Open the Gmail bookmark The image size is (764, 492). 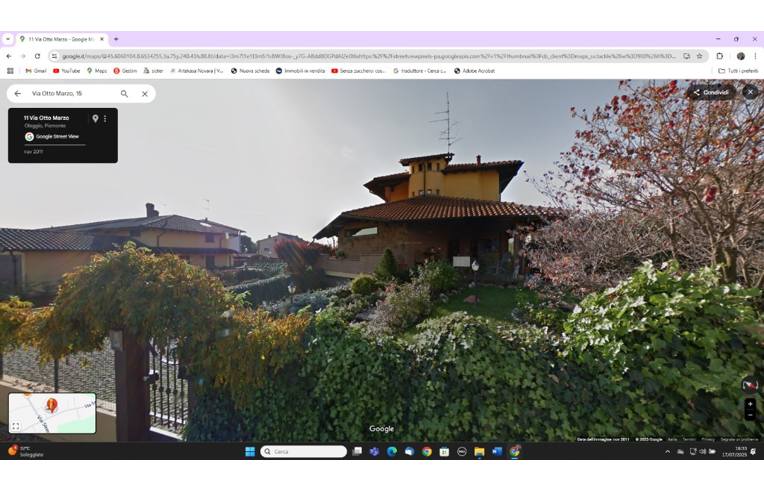[x=36, y=71]
